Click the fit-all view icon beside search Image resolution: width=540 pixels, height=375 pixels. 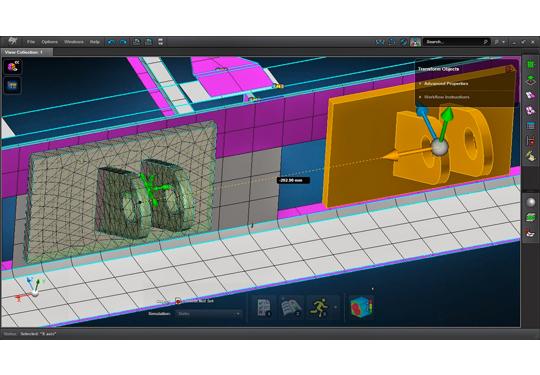coord(380,42)
